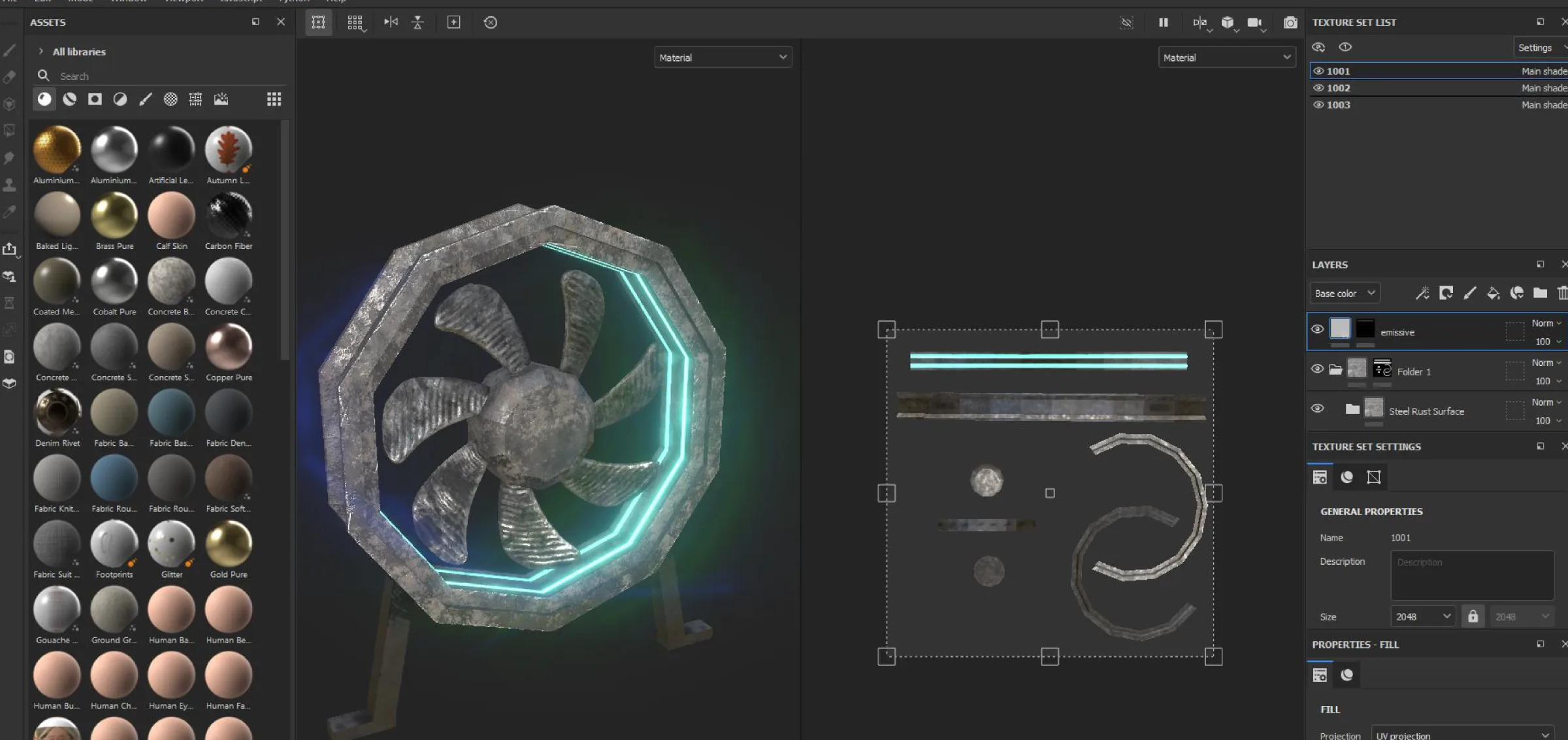Open symmetry settings icon in the toolbar
The height and width of the screenshot is (740, 1568).
(x=391, y=22)
